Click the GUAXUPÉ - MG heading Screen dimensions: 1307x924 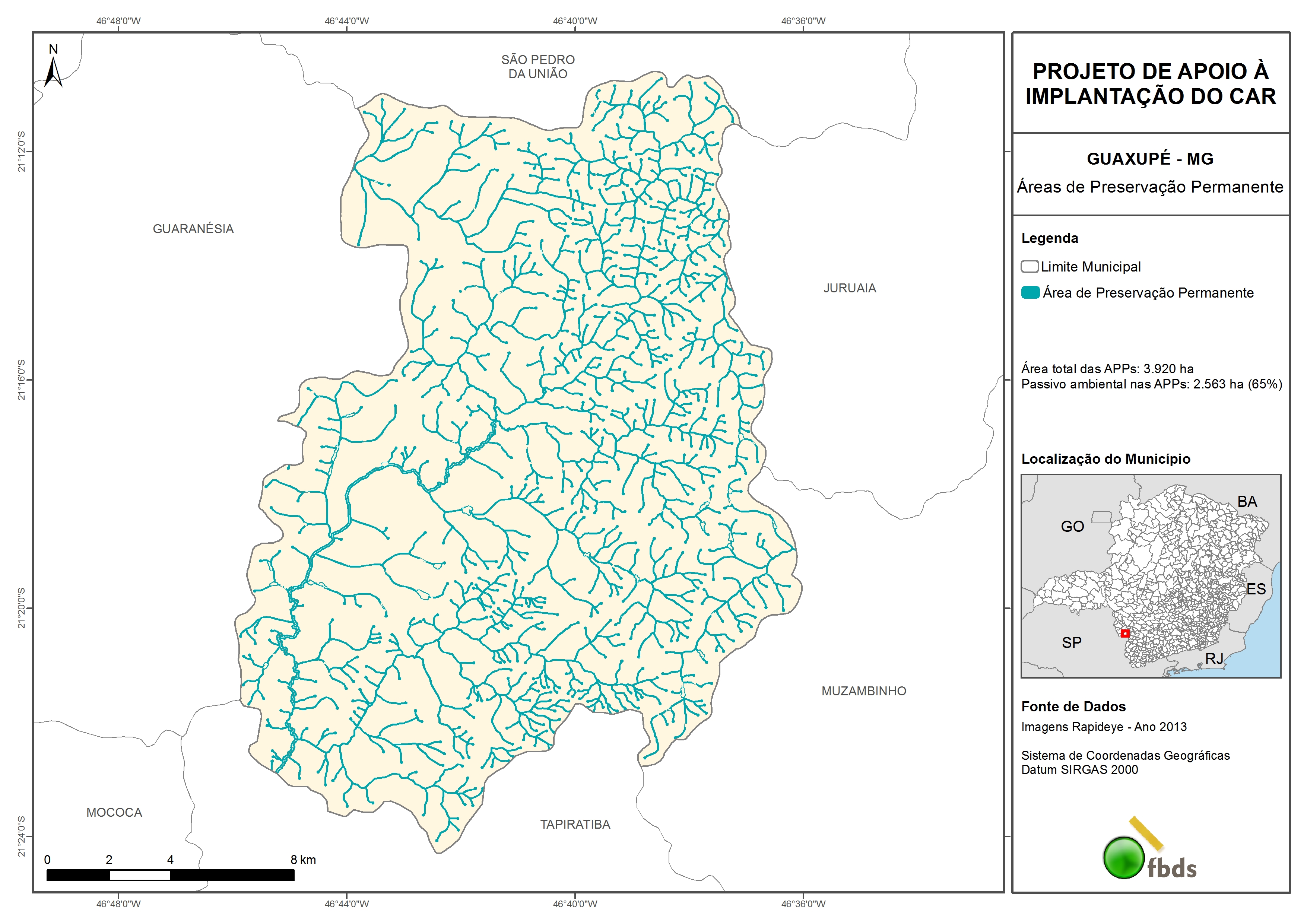click(x=1150, y=159)
